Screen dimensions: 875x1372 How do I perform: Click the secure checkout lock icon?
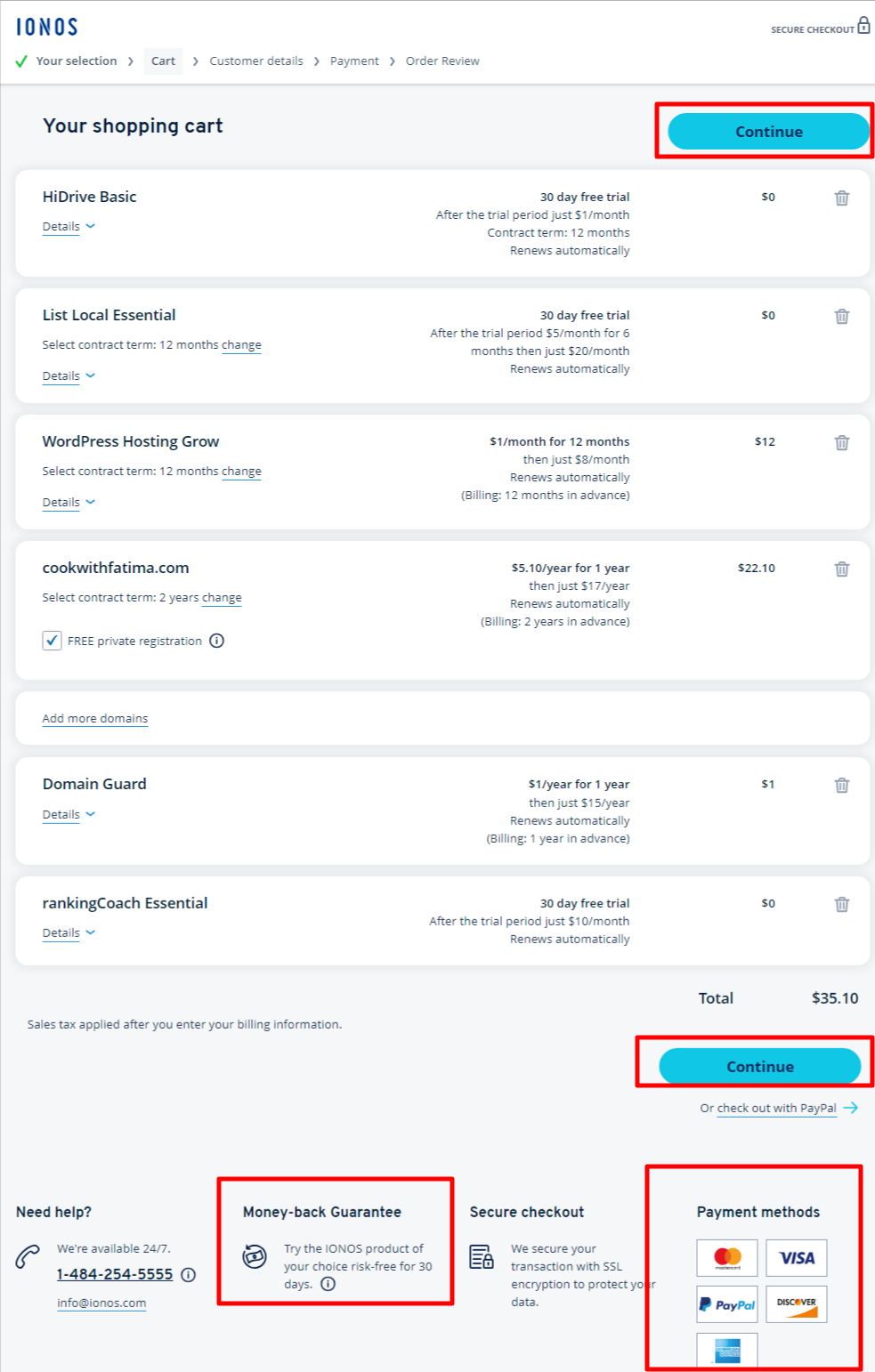pyautogui.click(x=864, y=28)
